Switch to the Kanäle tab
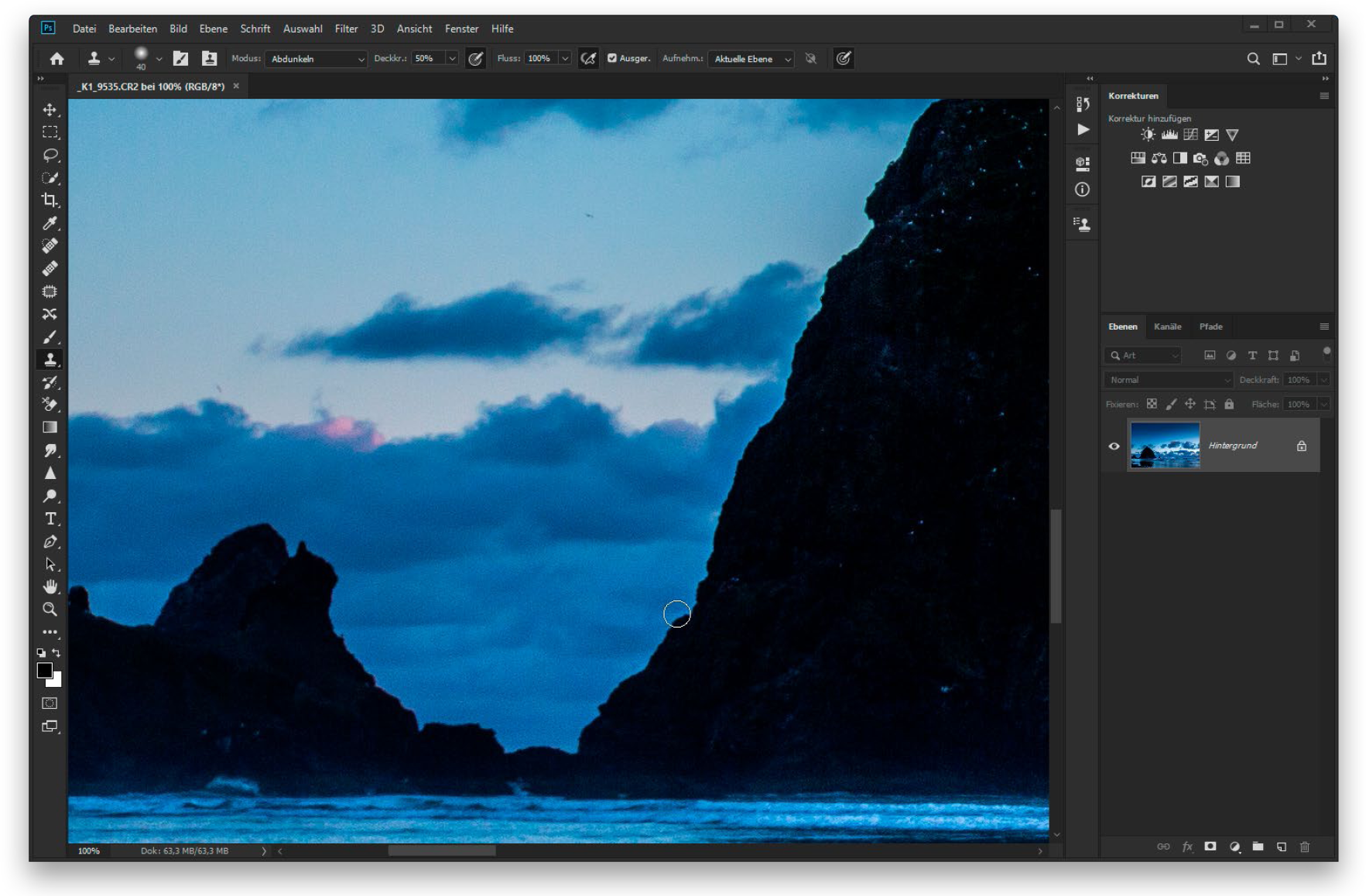This screenshot has height=896, width=1366. tap(1167, 327)
